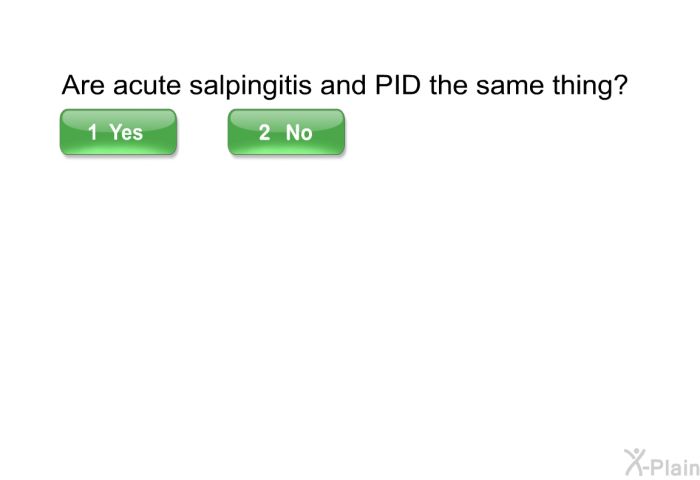The height and width of the screenshot is (480, 700).
Task: Click the word No on green button
Action: 299,132
